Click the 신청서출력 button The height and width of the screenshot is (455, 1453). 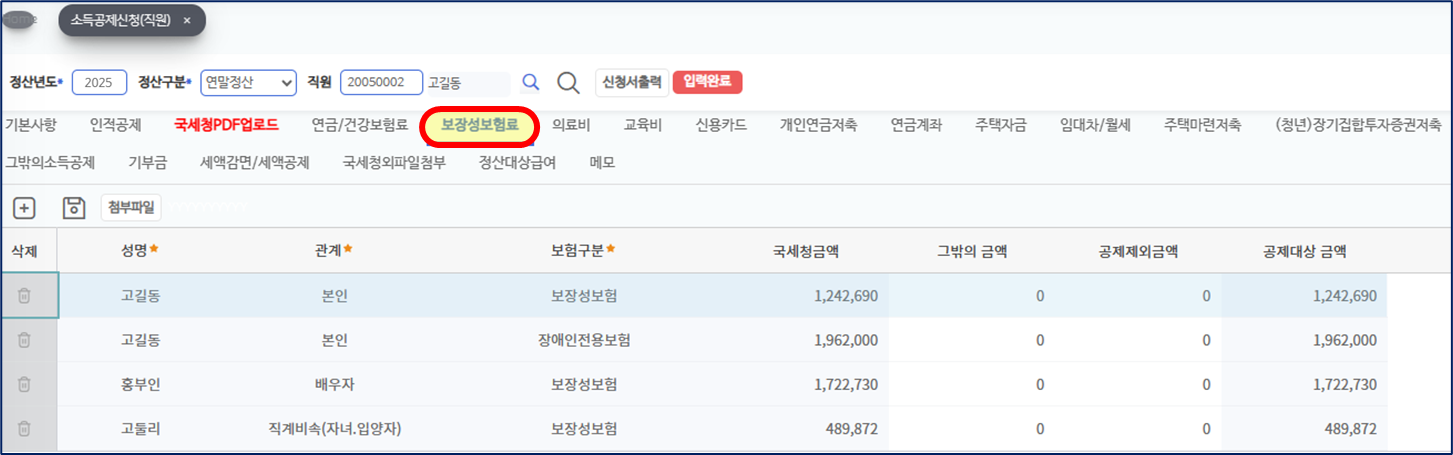coord(632,82)
